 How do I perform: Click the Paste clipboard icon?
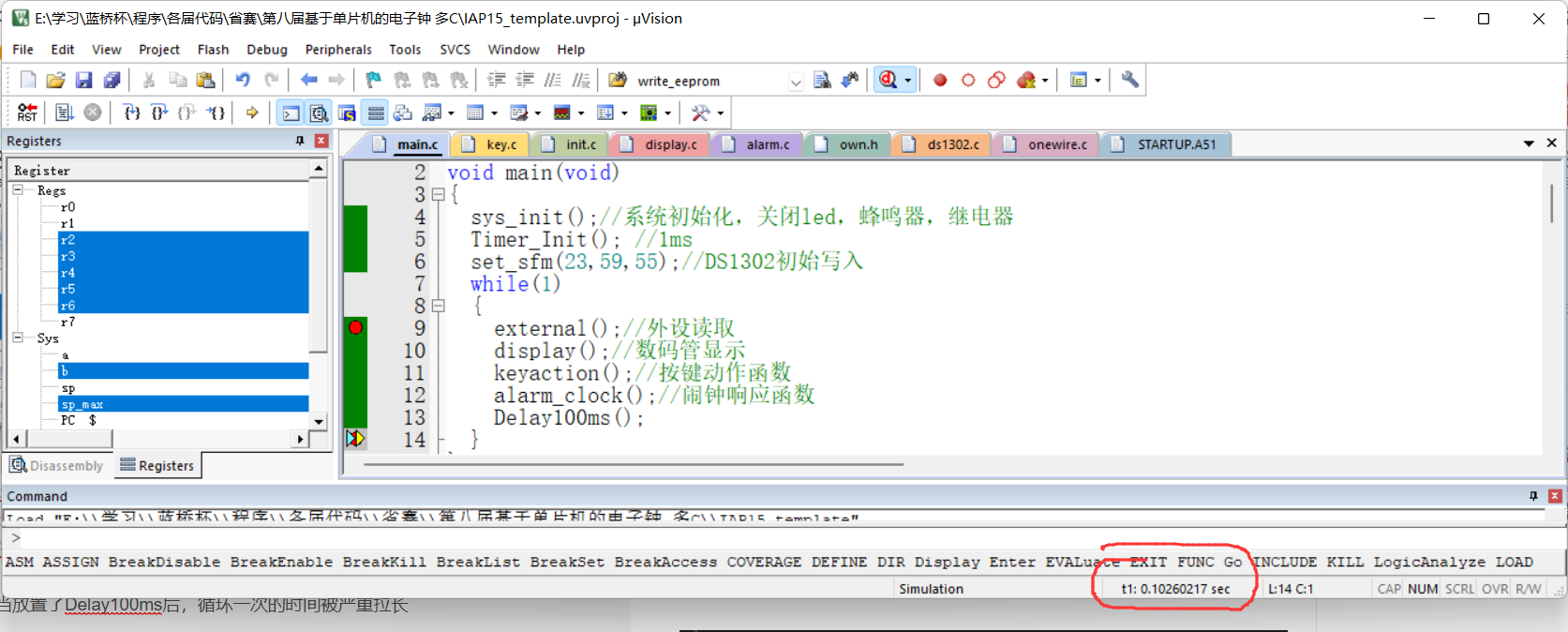pyautogui.click(x=205, y=81)
